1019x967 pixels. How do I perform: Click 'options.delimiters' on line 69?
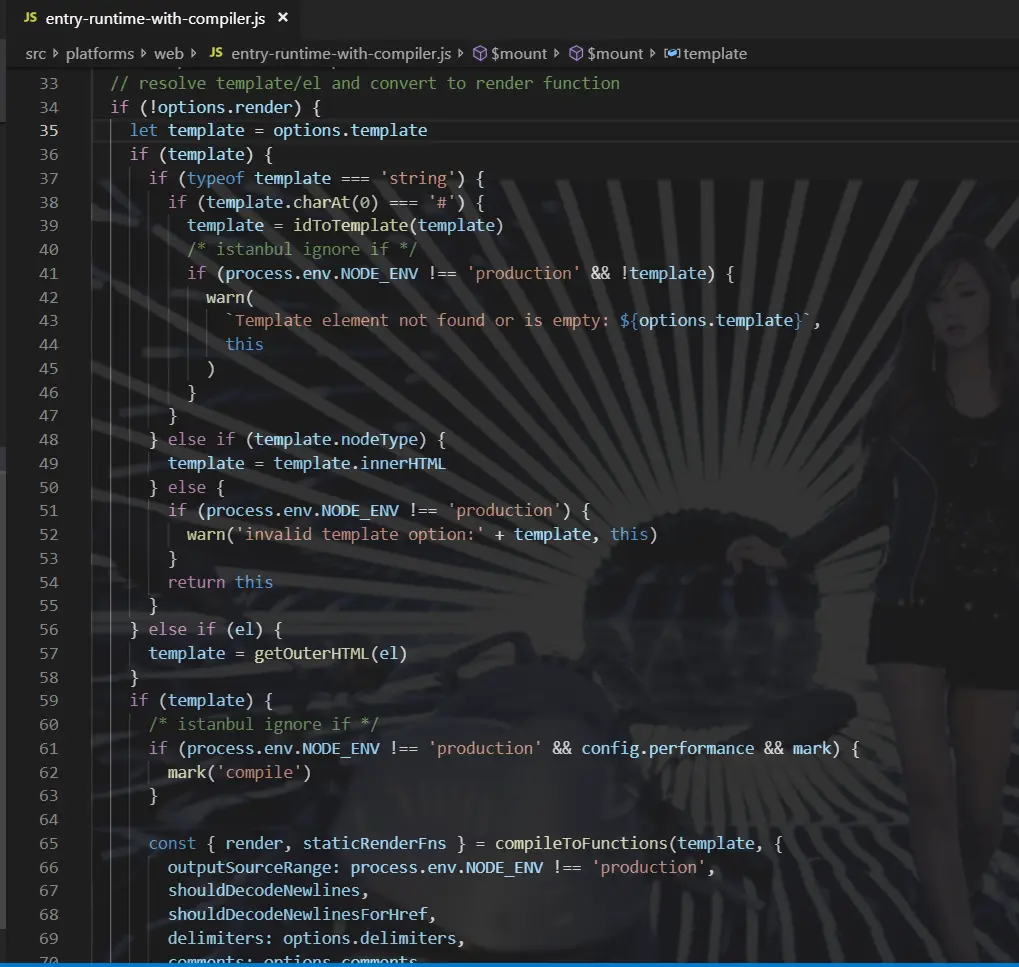click(369, 938)
